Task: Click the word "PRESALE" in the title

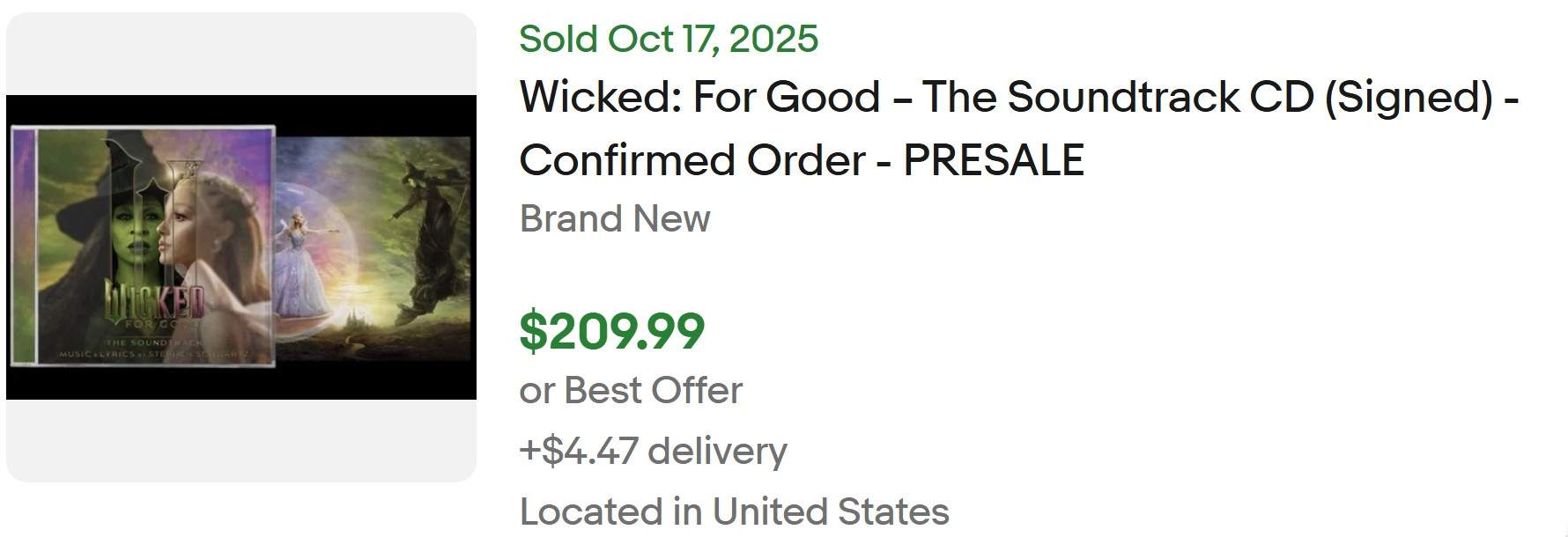Action: point(993,160)
